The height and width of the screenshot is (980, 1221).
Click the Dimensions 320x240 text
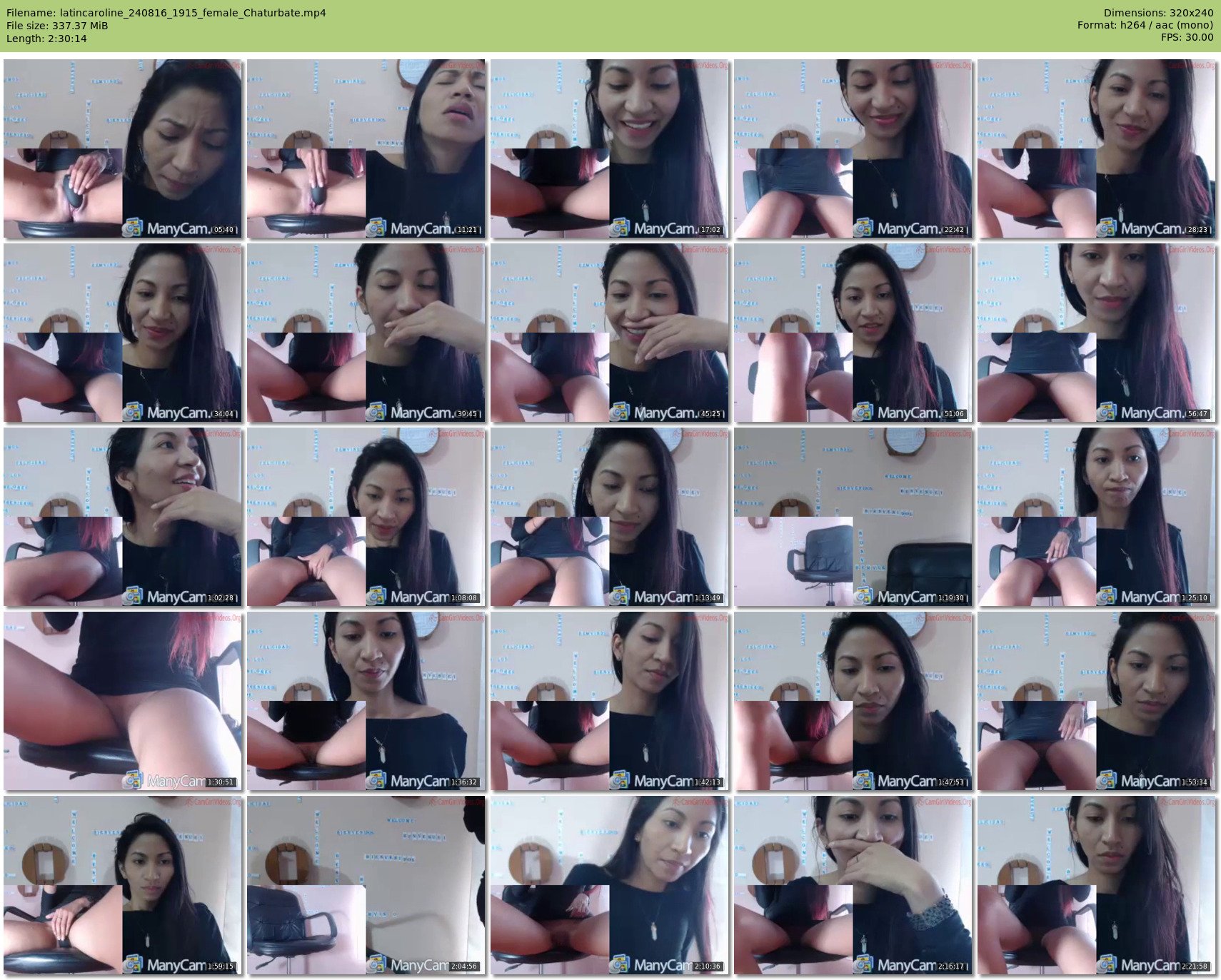1157,13
